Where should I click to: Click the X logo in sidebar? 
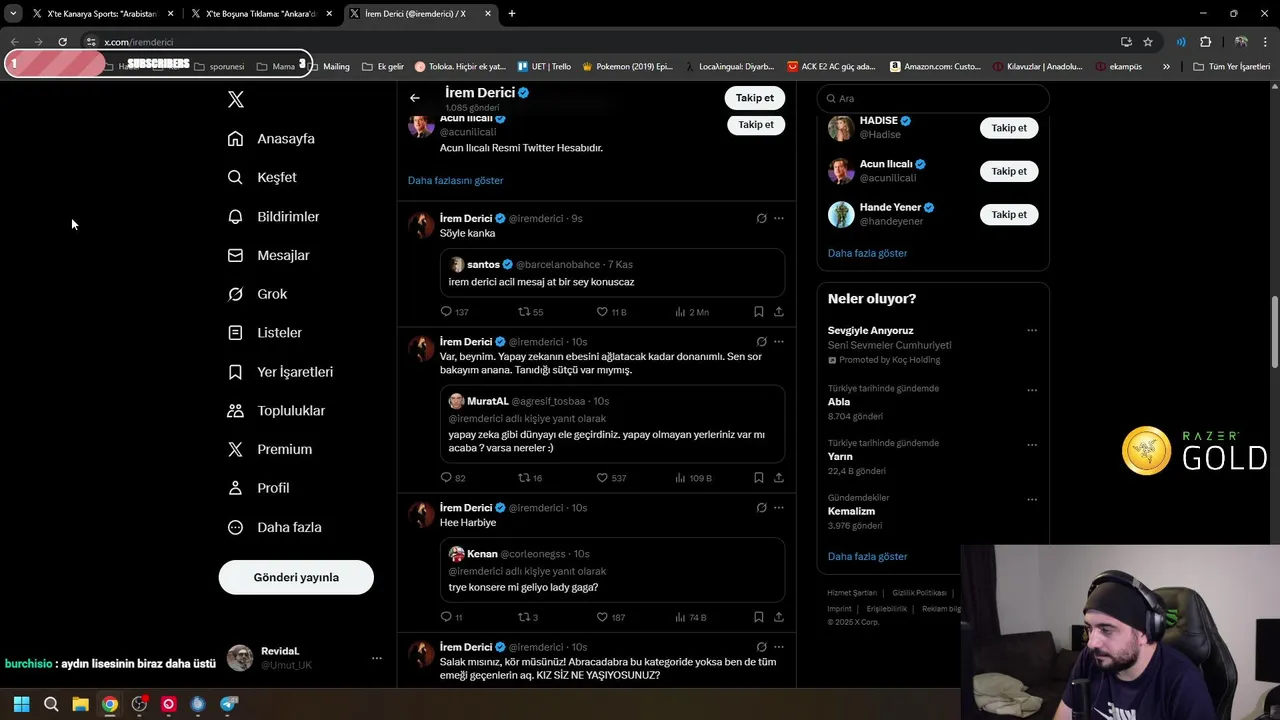pos(235,99)
